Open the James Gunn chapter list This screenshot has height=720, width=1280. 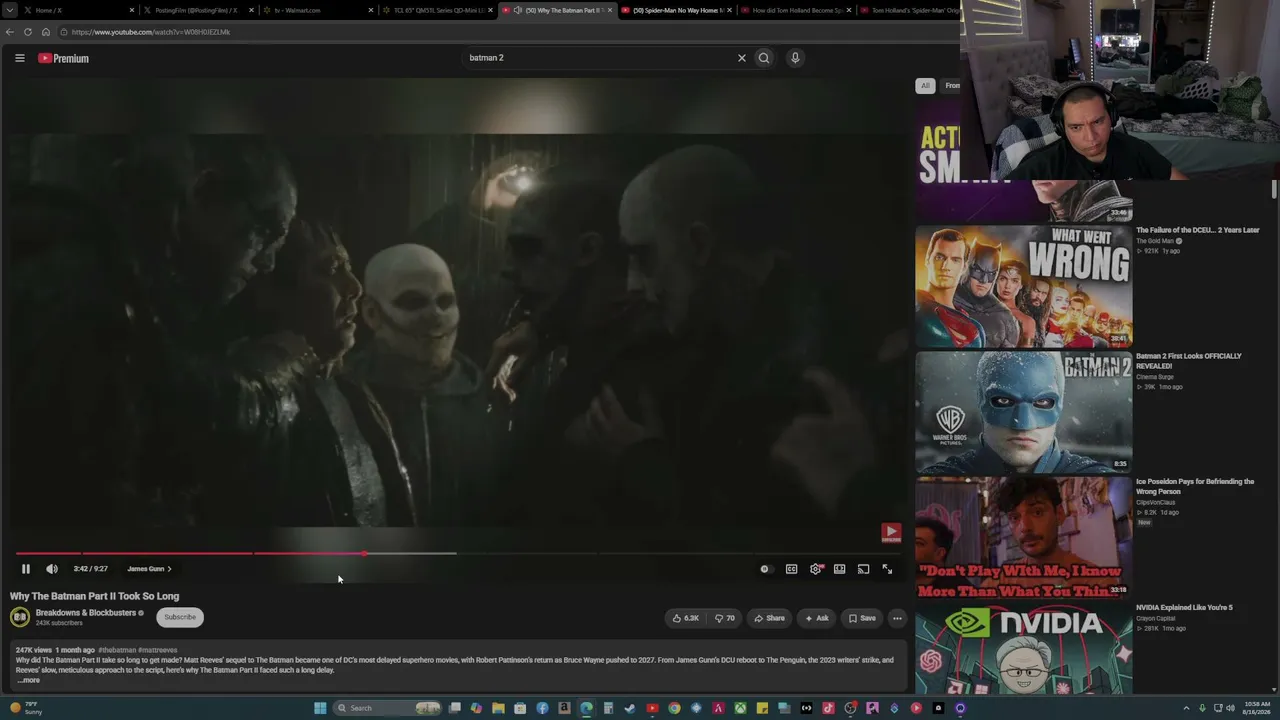149,569
